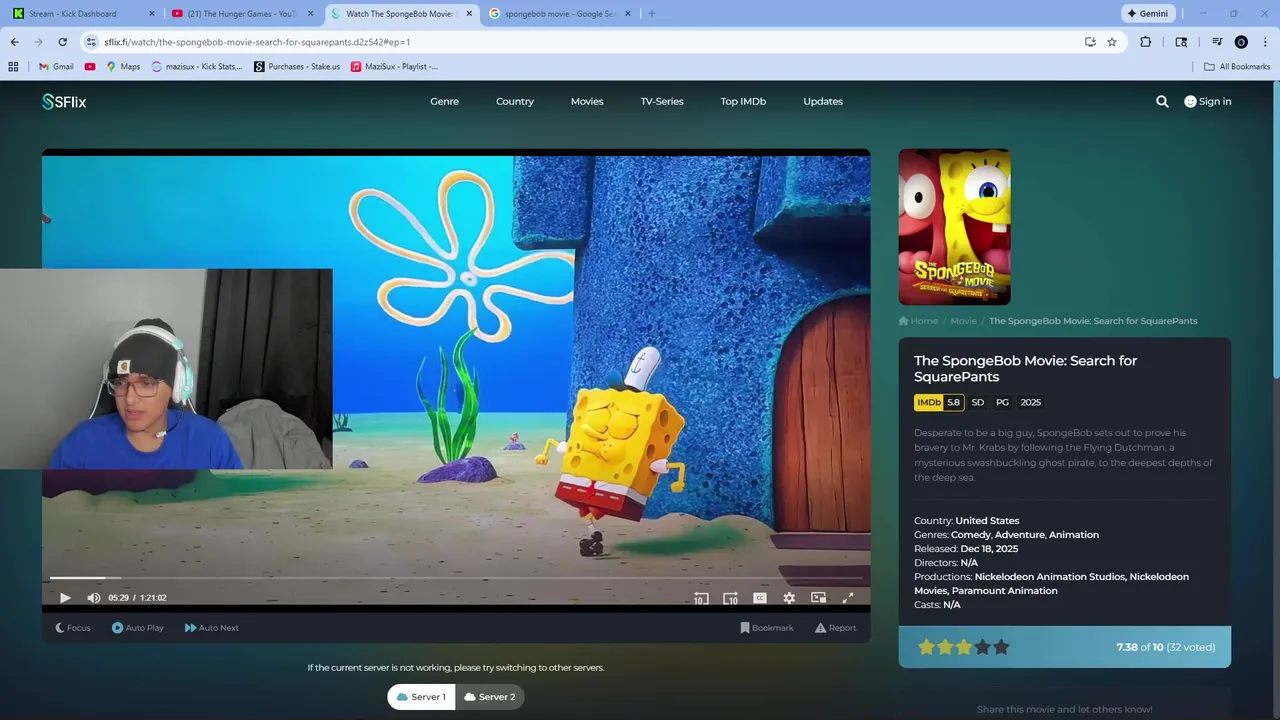Rate movie with first star
Screen dimensions: 1280x720
tap(926, 647)
